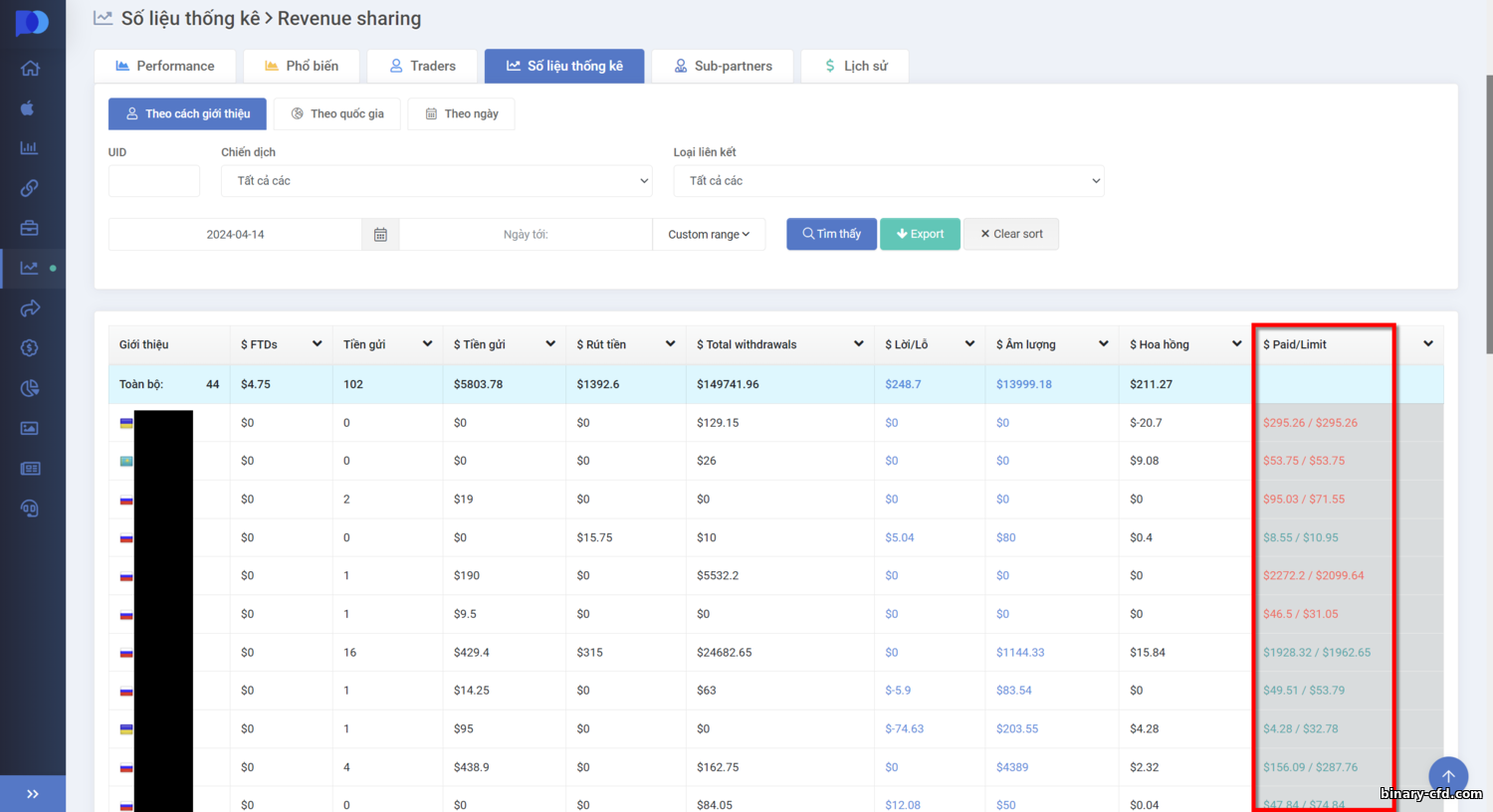
Task: Select the briefcase icon in sidebar
Action: [x=30, y=228]
